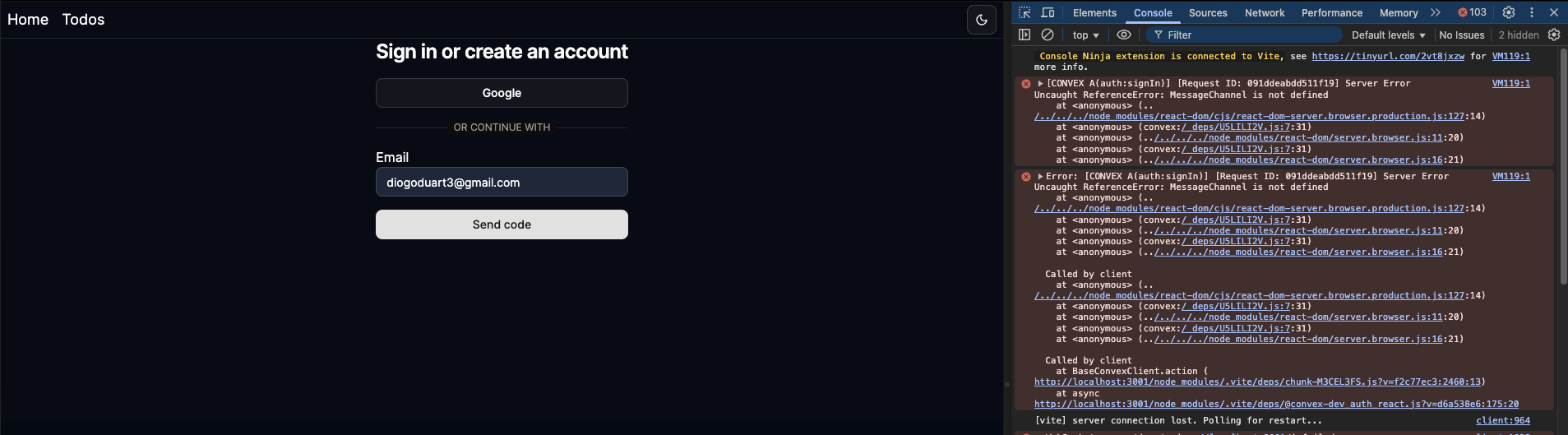
Task: Show the console sidebar panel icon
Action: click(x=1025, y=35)
